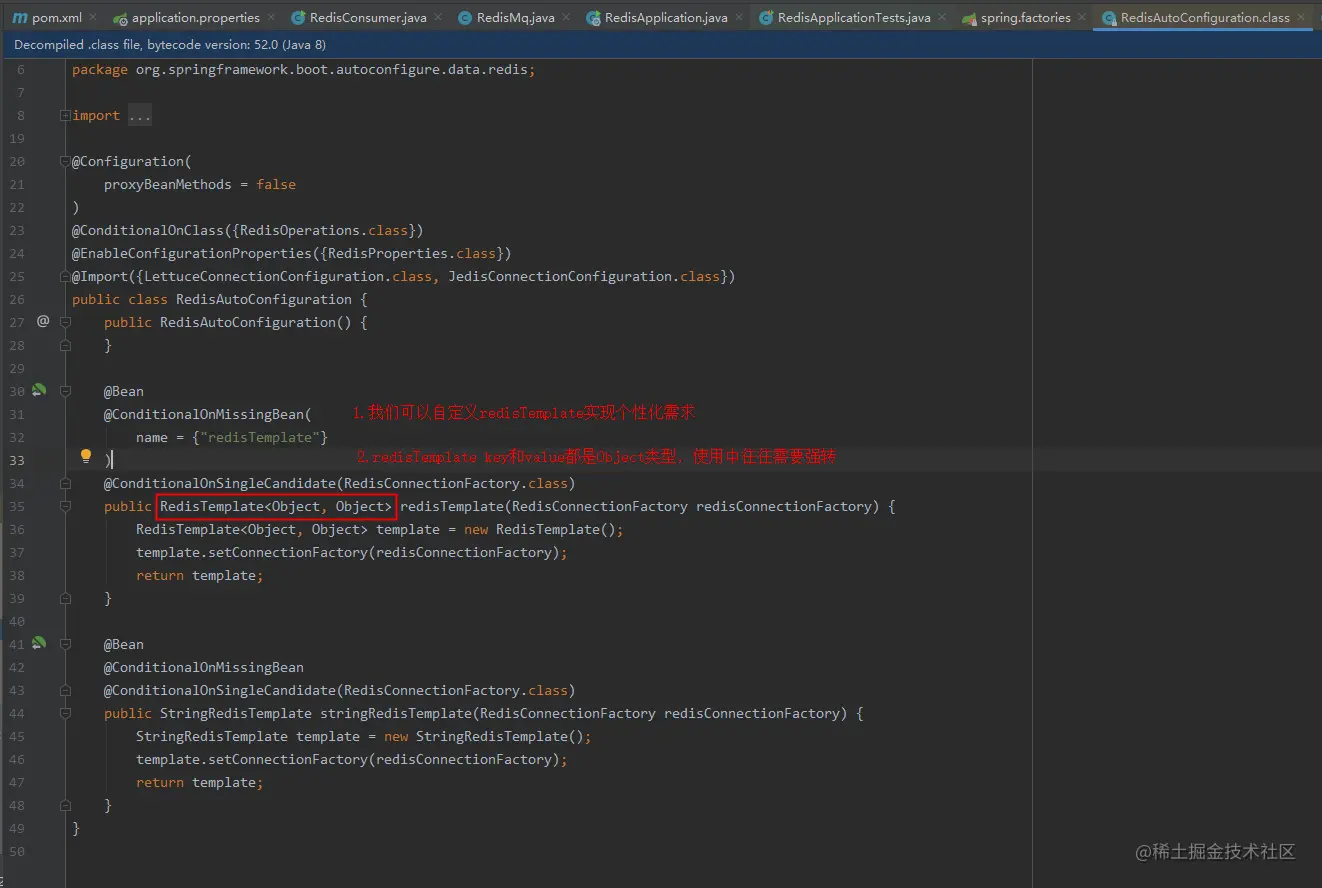Click the fold end marker on line 39
The image size is (1322, 888).
point(65,598)
